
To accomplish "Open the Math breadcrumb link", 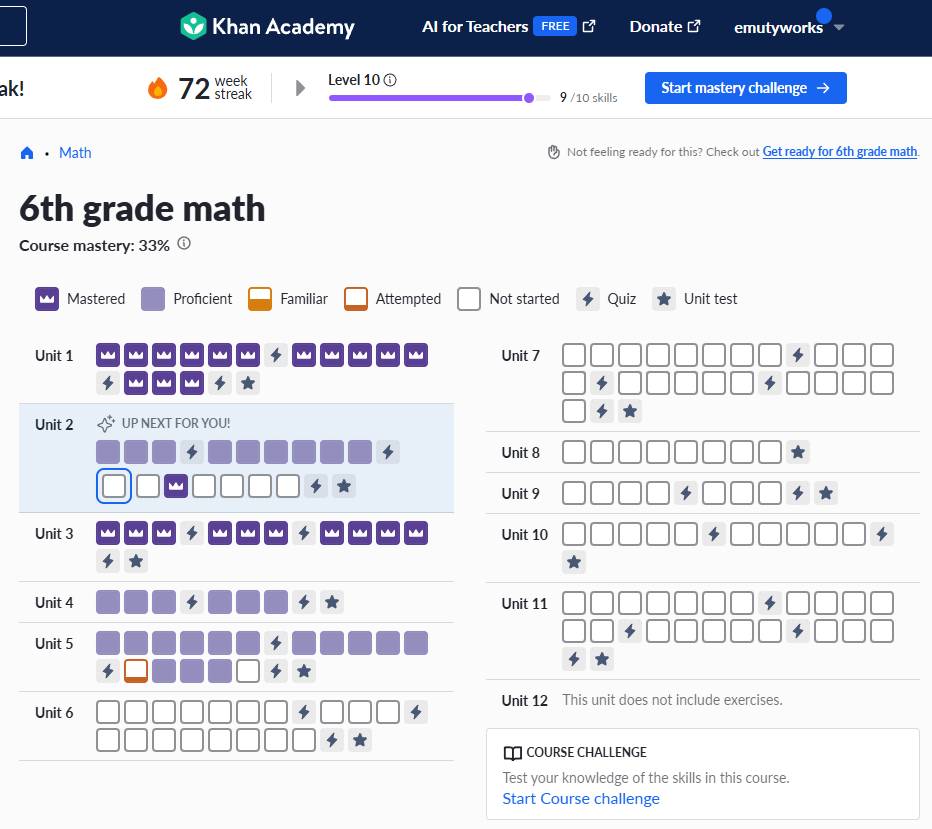I will pos(75,153).
